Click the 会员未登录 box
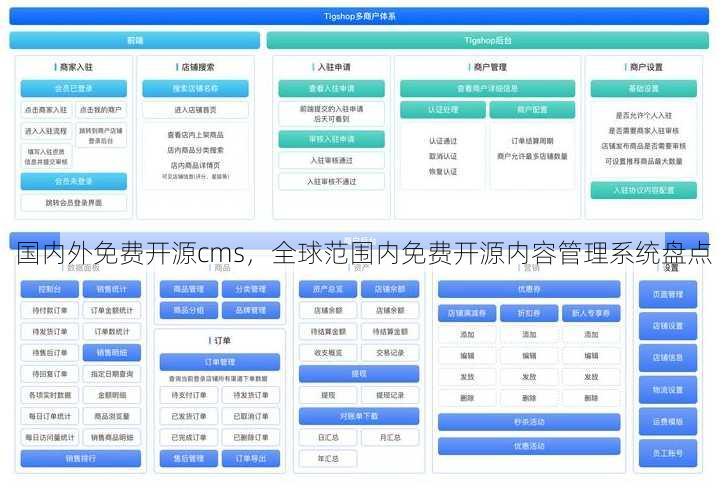Image resolution: width=725 pixels, height=490 pixels. click(x=74, y=181)
